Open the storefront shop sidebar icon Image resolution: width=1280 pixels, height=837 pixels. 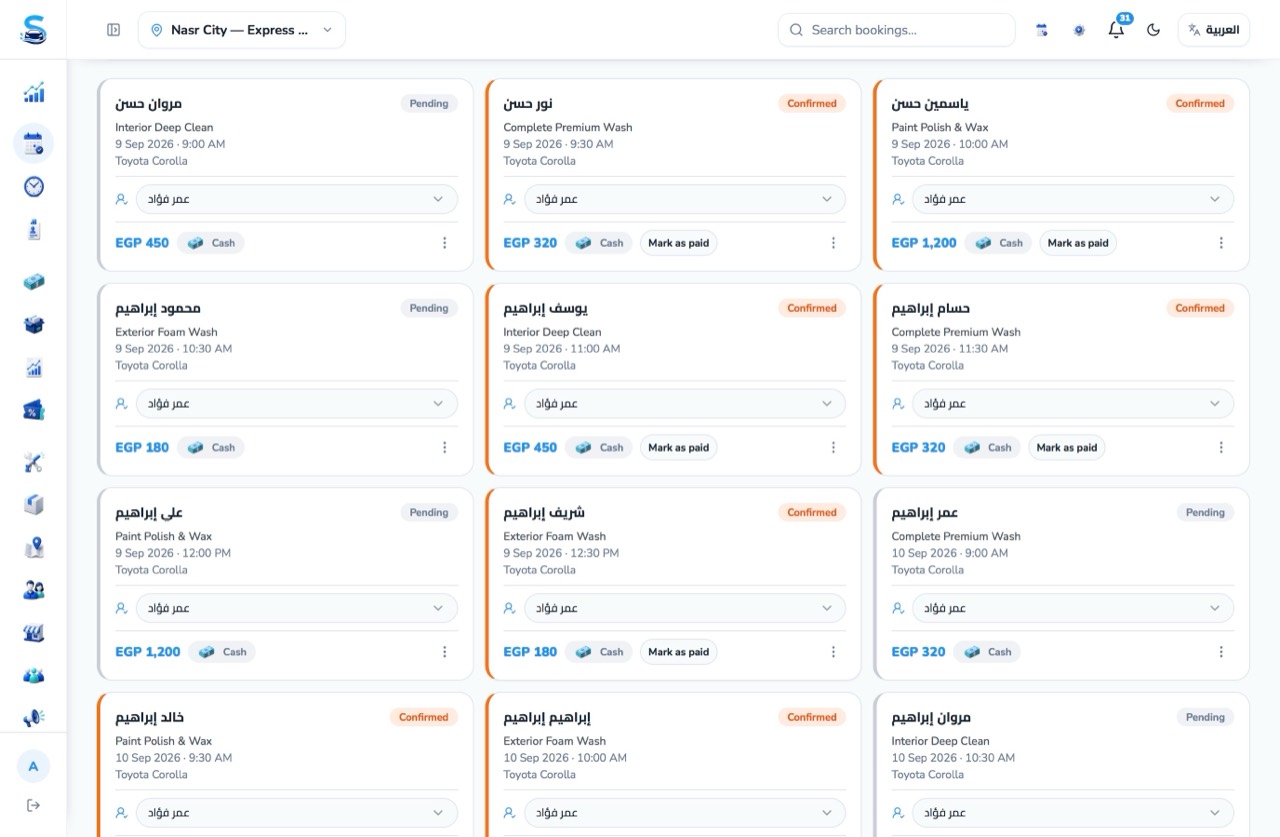coord(33,633)
